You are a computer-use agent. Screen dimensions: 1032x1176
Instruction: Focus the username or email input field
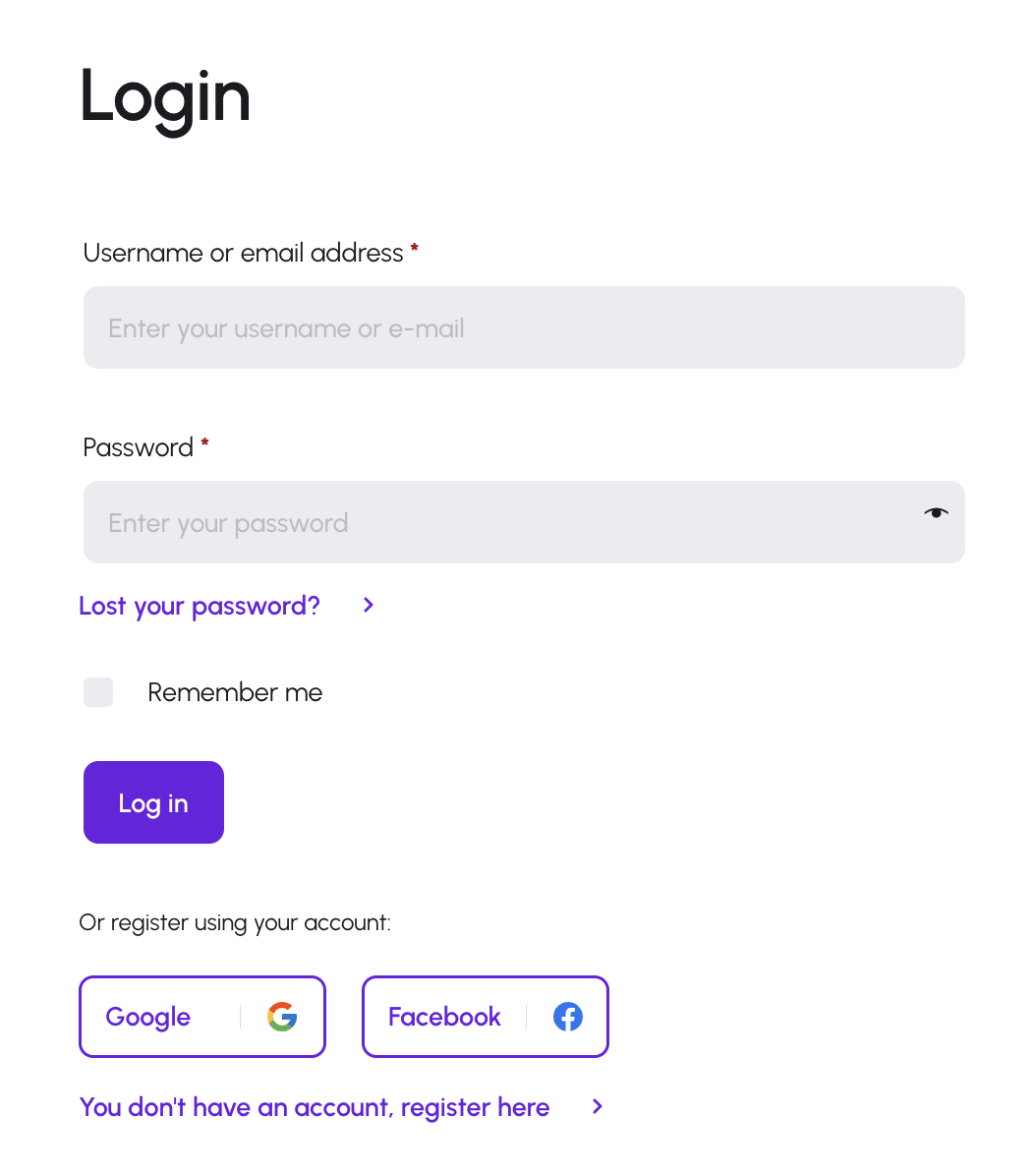pos(524,327)
